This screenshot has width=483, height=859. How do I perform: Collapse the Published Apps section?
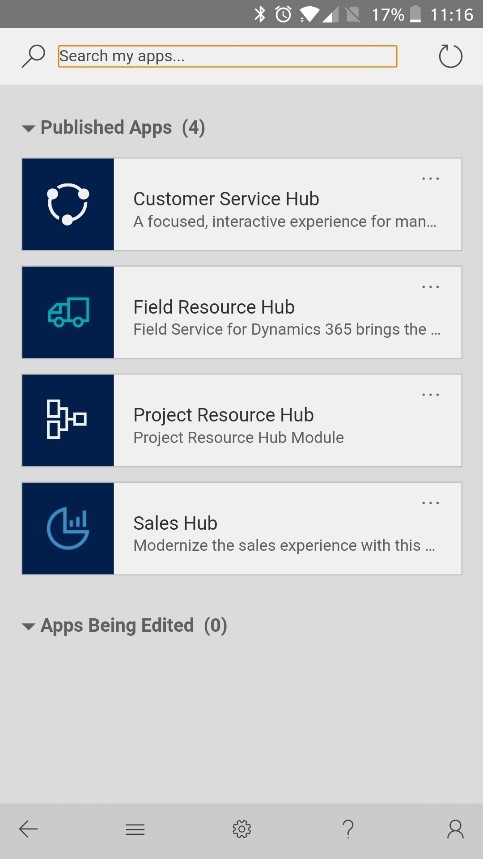point(28,128)
